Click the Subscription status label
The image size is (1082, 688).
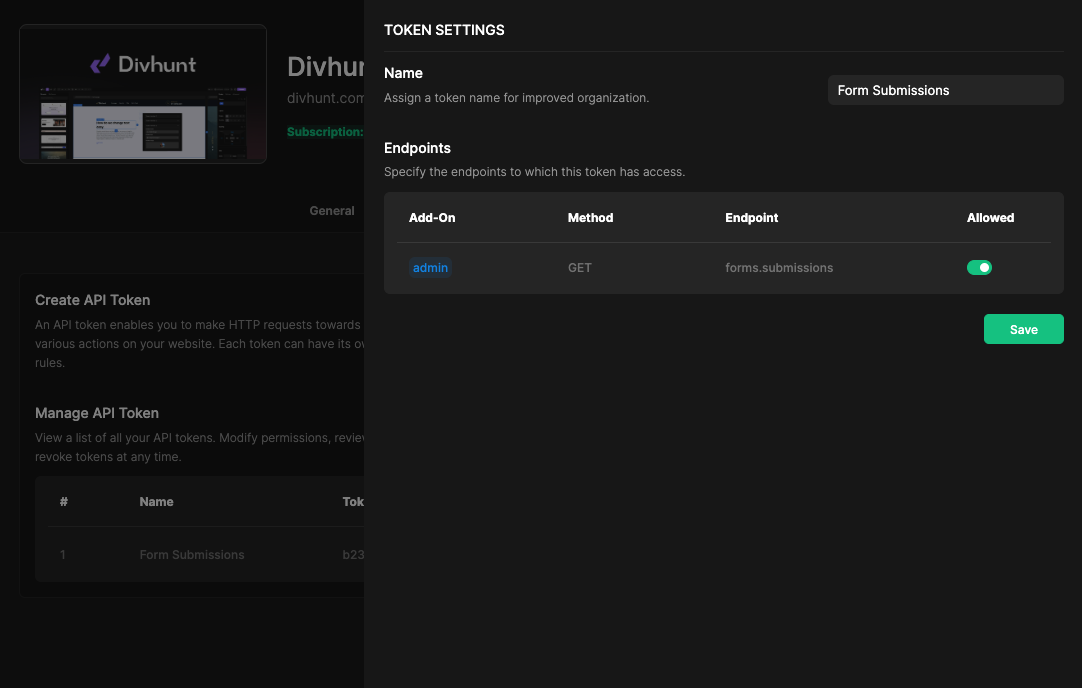pyautogui.click(x=325, y=132)
